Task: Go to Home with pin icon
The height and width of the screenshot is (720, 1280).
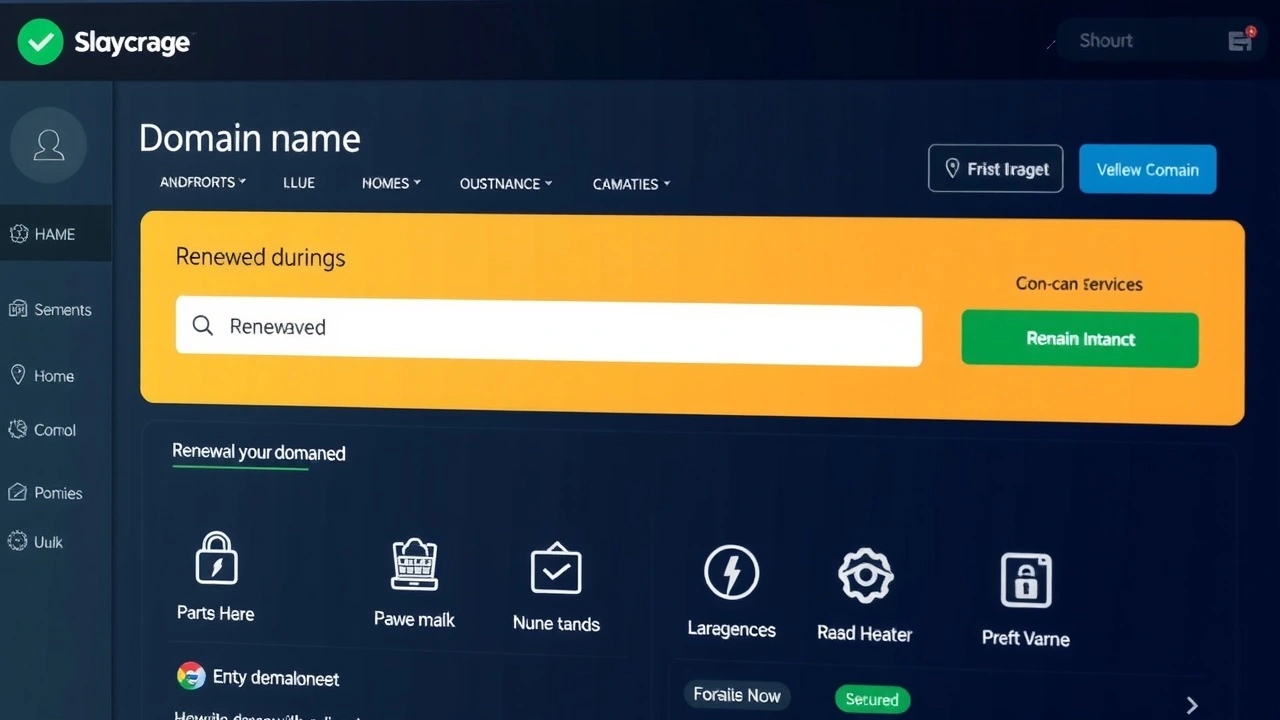Action: pyautogui.click(x=42, y=376)
